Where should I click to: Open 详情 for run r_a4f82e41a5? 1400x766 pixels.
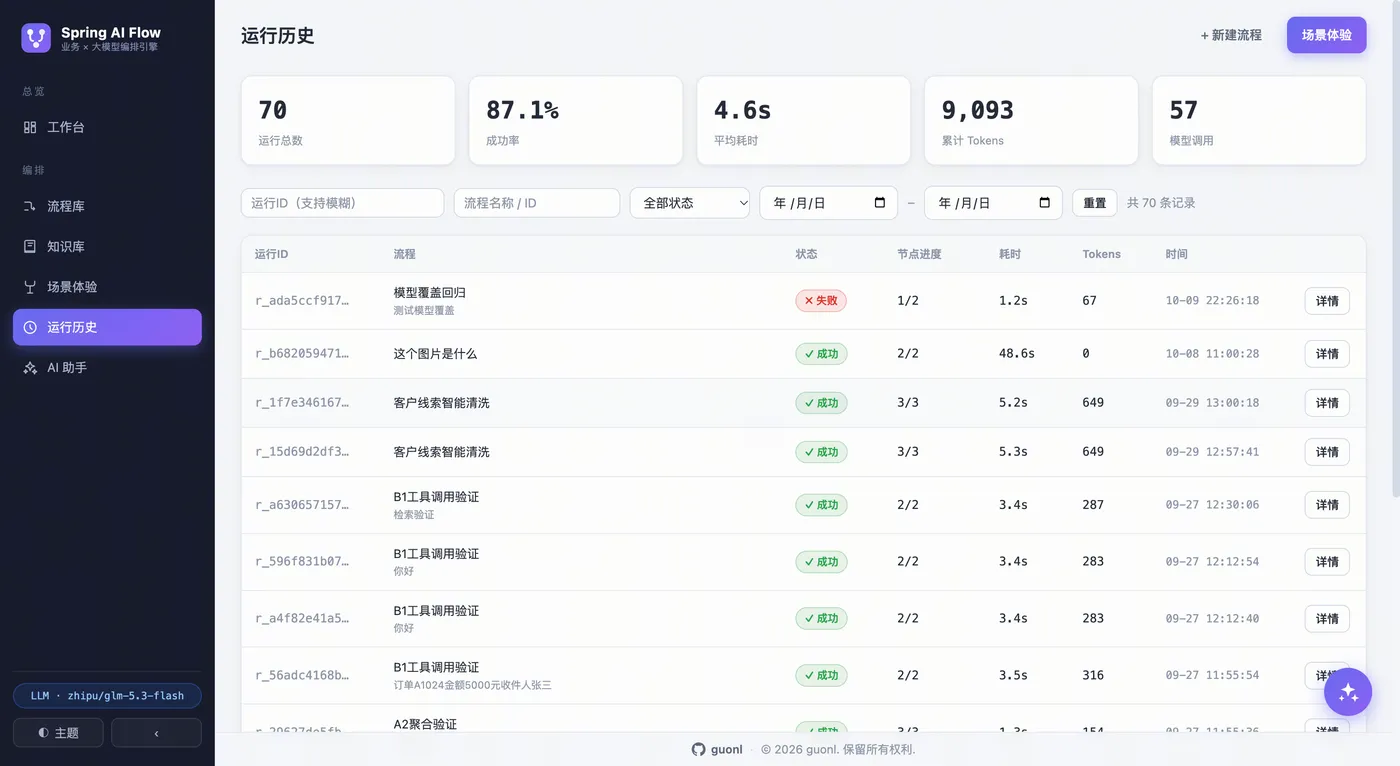1327,619
